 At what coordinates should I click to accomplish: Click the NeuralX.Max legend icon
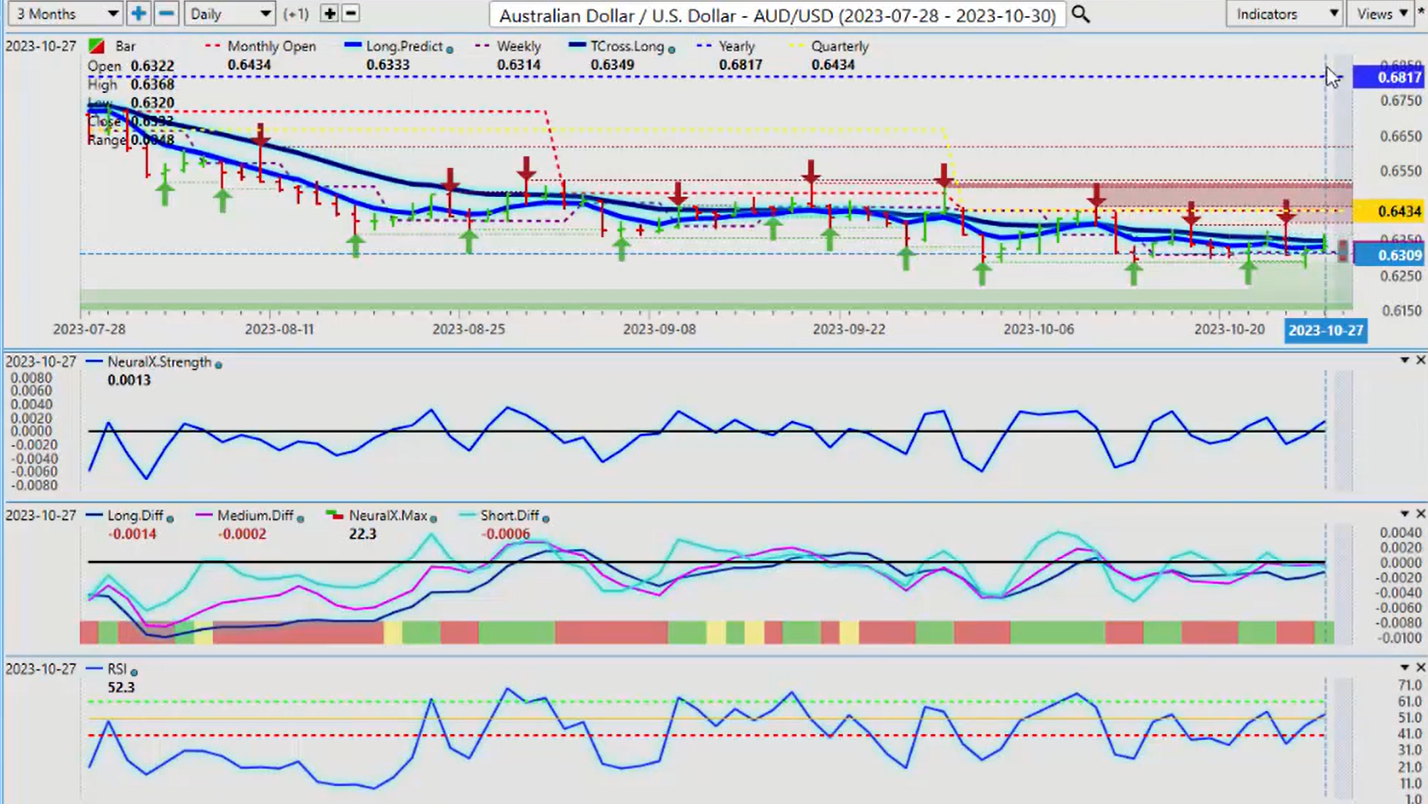click(x=334, y=516)
